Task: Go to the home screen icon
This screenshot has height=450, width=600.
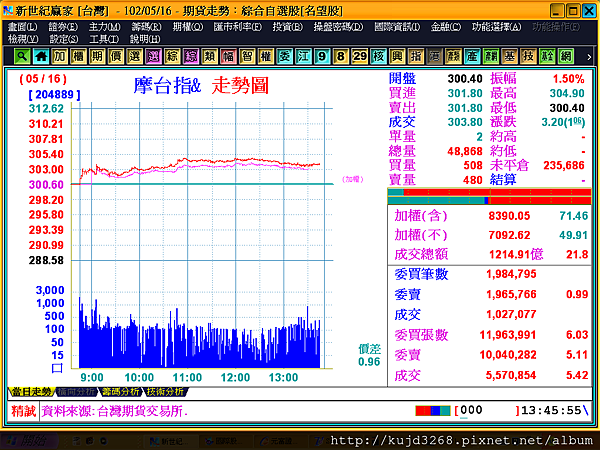Action: point(41,57)
